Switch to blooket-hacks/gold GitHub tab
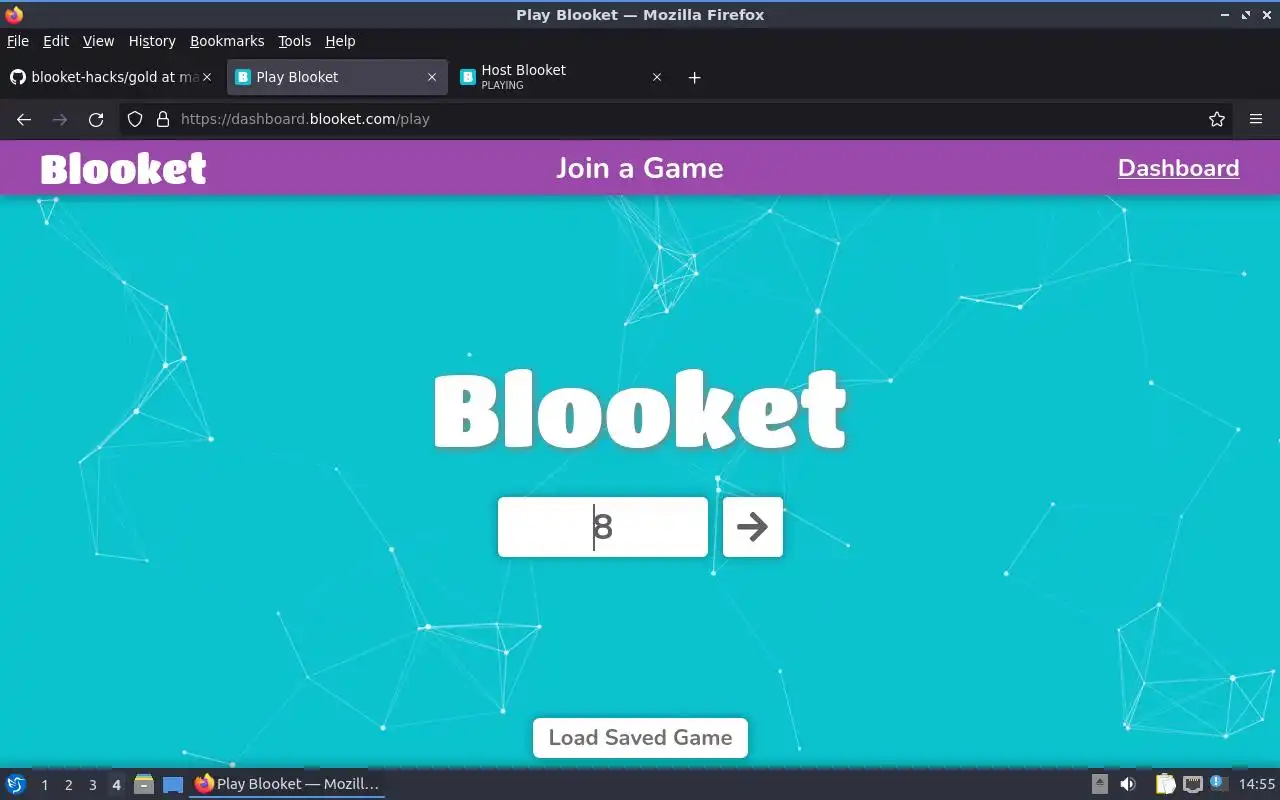 click(110, 77)
